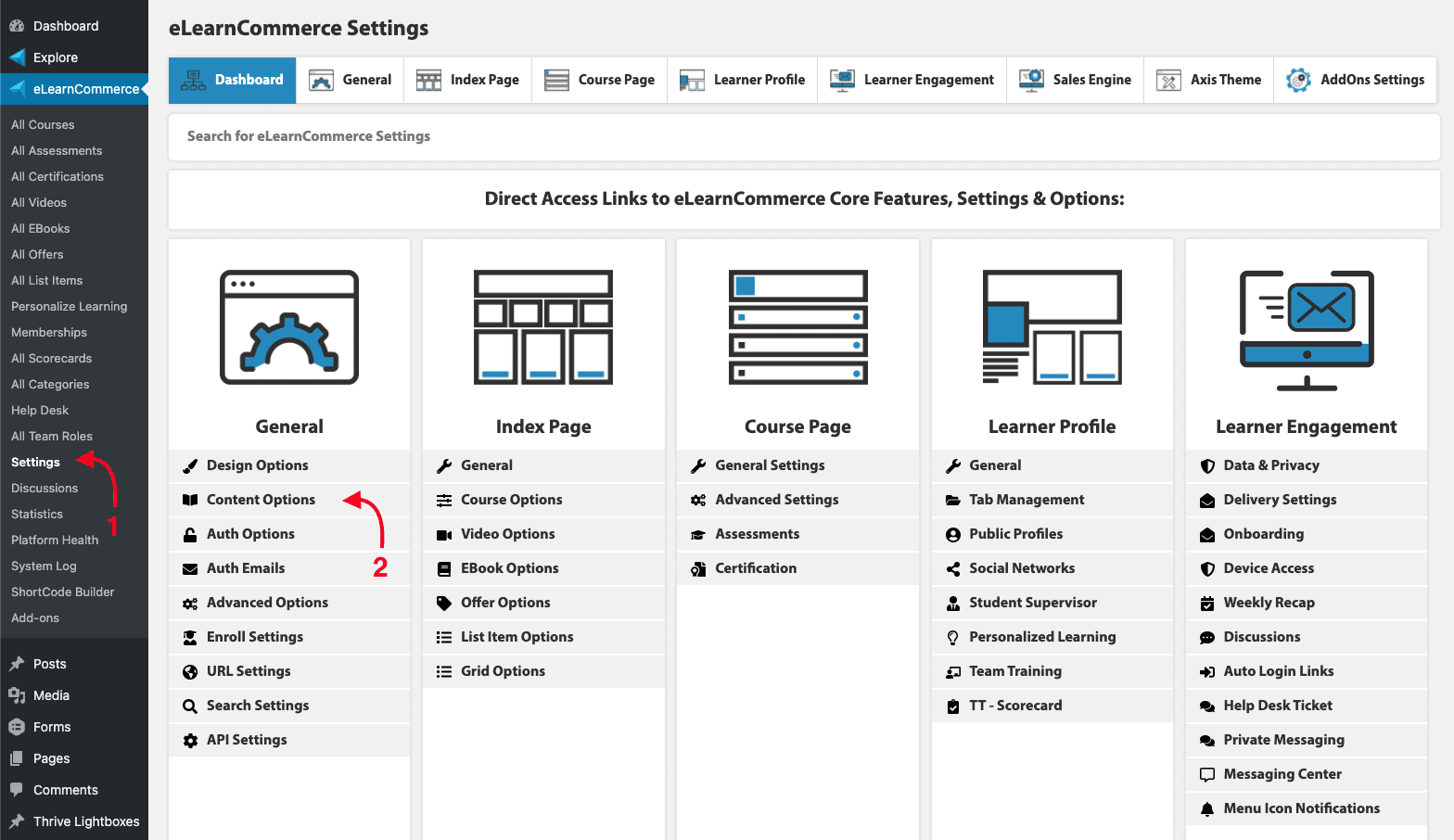Switch to the General settings tab

(351, 80)
